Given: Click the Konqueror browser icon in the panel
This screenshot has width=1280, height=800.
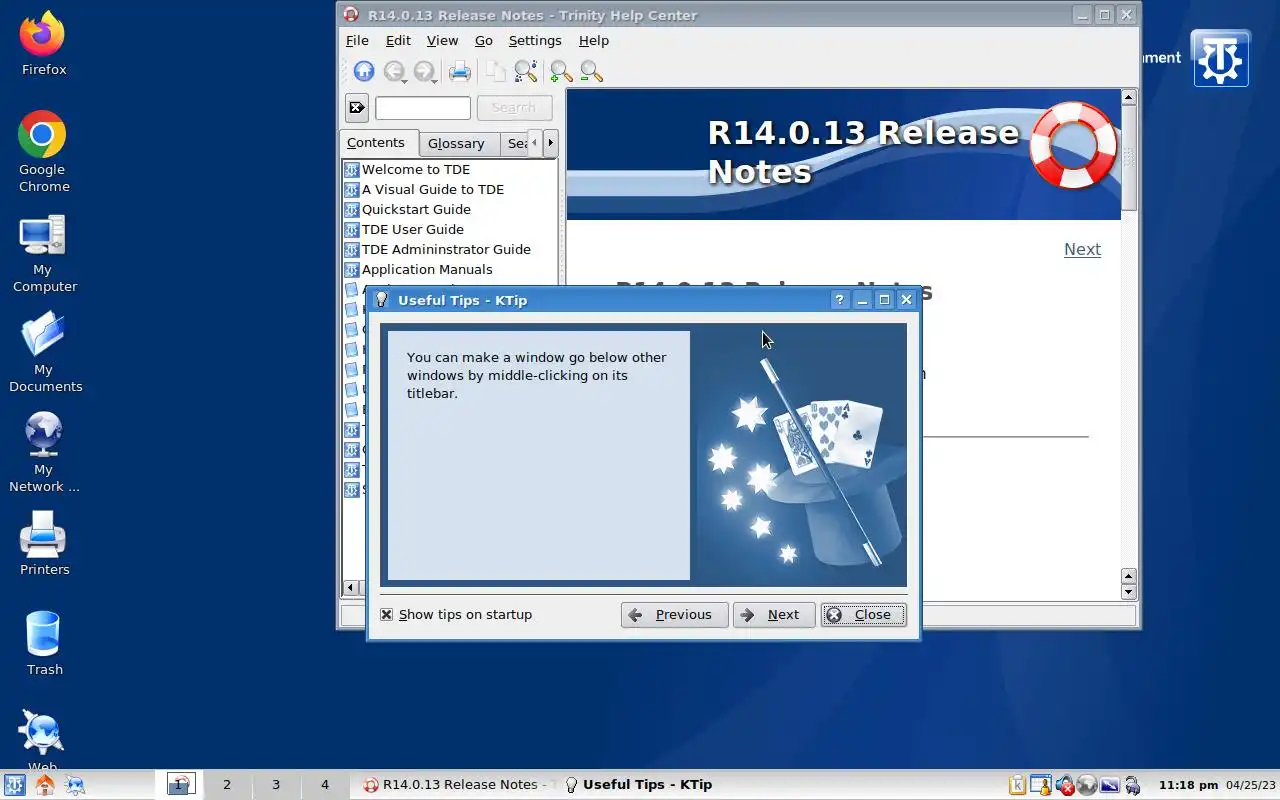Looking at the screenshot, I should (76, 785).
